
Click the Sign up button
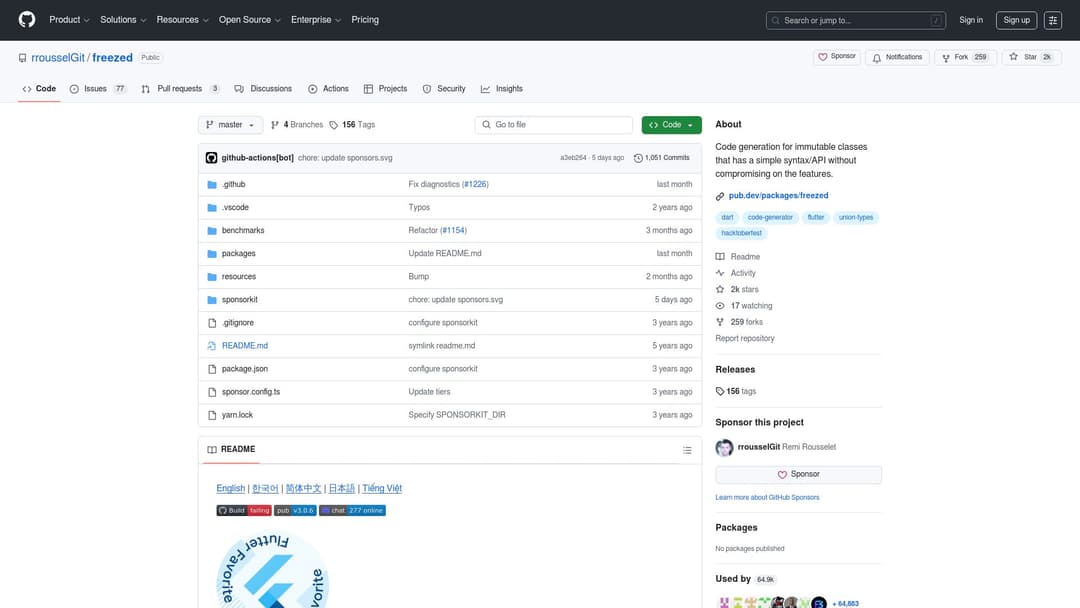click(x=1016, y=20)
